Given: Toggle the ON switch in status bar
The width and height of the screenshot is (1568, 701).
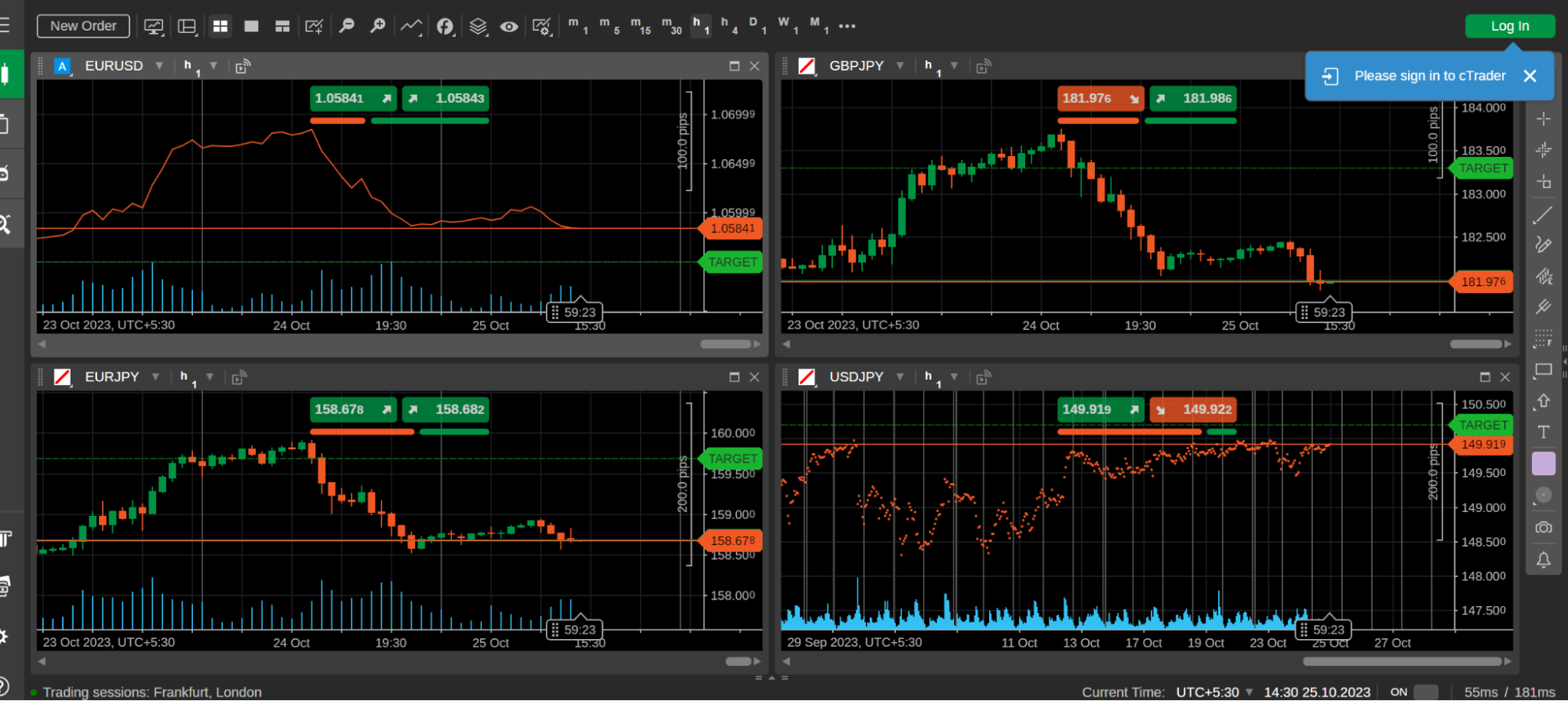Looking at the screenshot, I should pos(1425,692).
